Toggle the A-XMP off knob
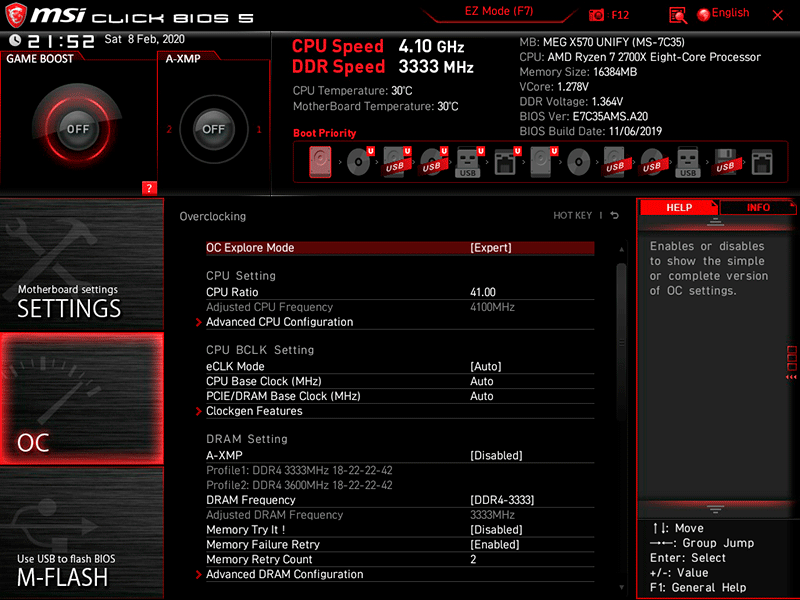Screen dimensions: 800x600 [x=213, y=129]
